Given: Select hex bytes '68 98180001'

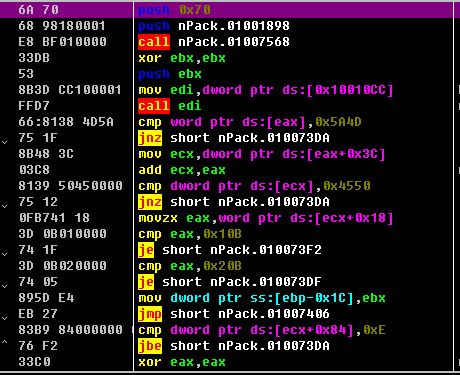Looking at the screenshot, I should click(62, 26).
